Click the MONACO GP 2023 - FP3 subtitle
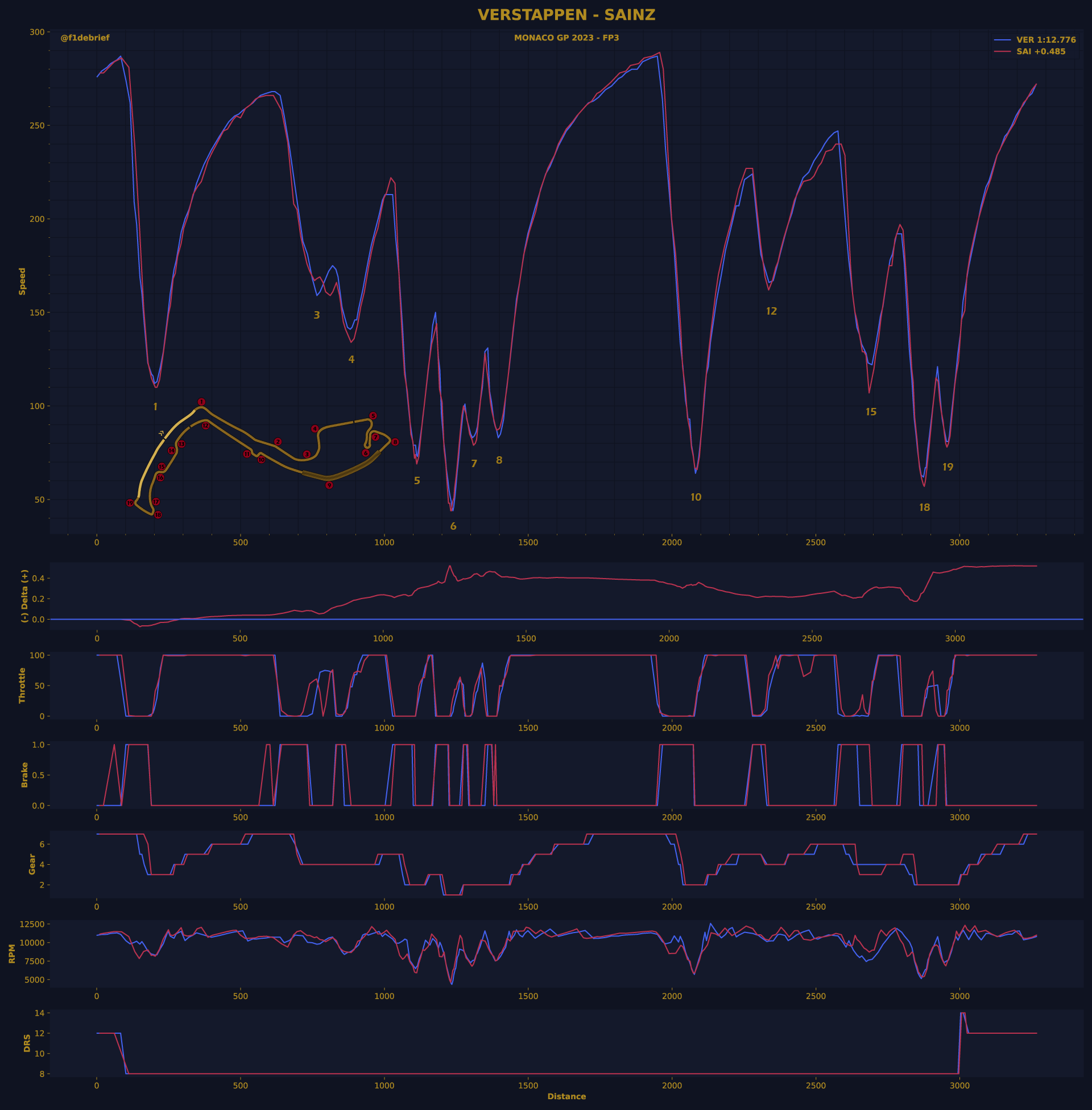Image resolution: width=1092 pixels, height=1110 pixels. click(x=566, y=38)
